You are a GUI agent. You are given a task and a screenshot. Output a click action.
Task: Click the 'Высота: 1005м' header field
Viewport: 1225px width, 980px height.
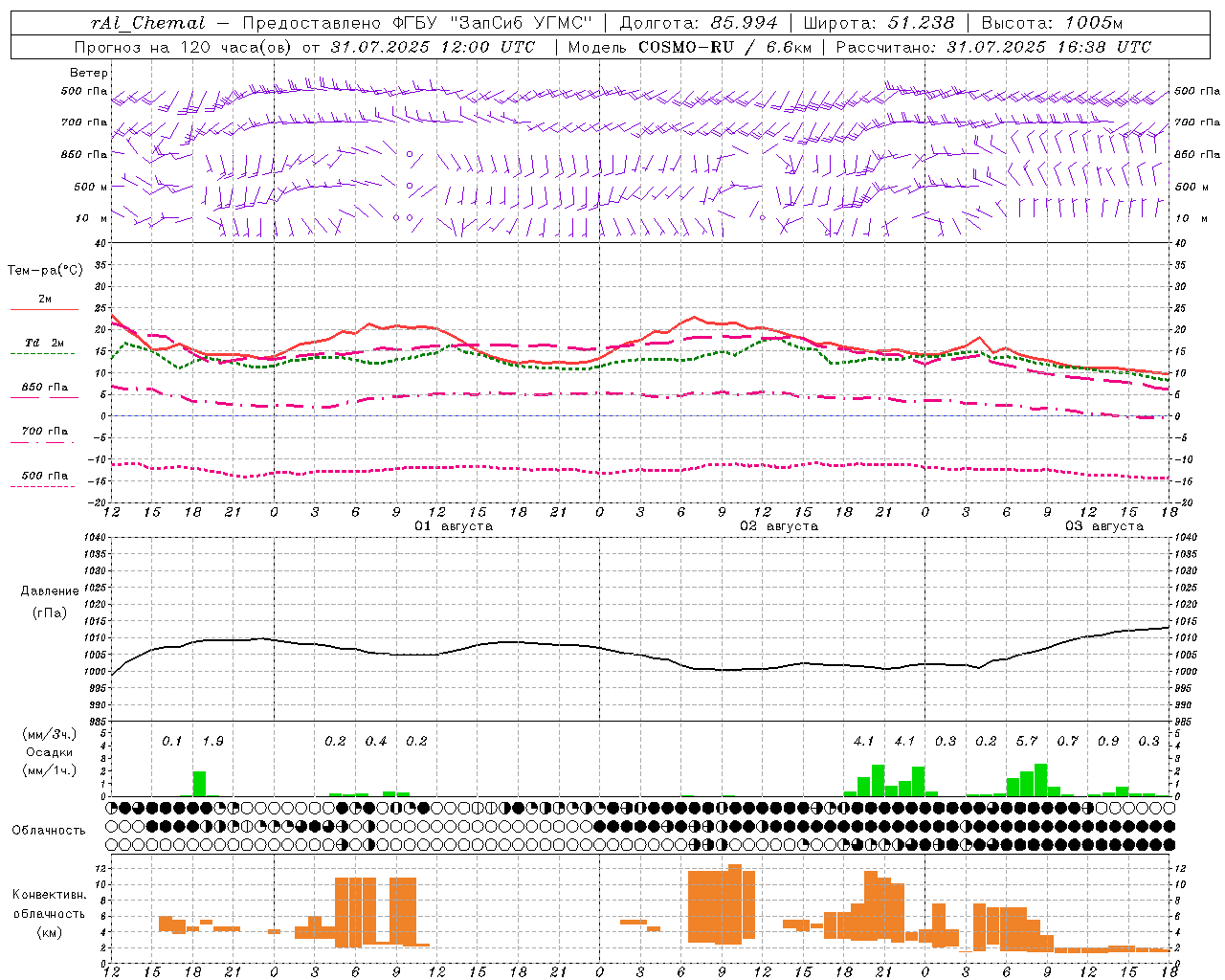click(x=1053, y=23)
